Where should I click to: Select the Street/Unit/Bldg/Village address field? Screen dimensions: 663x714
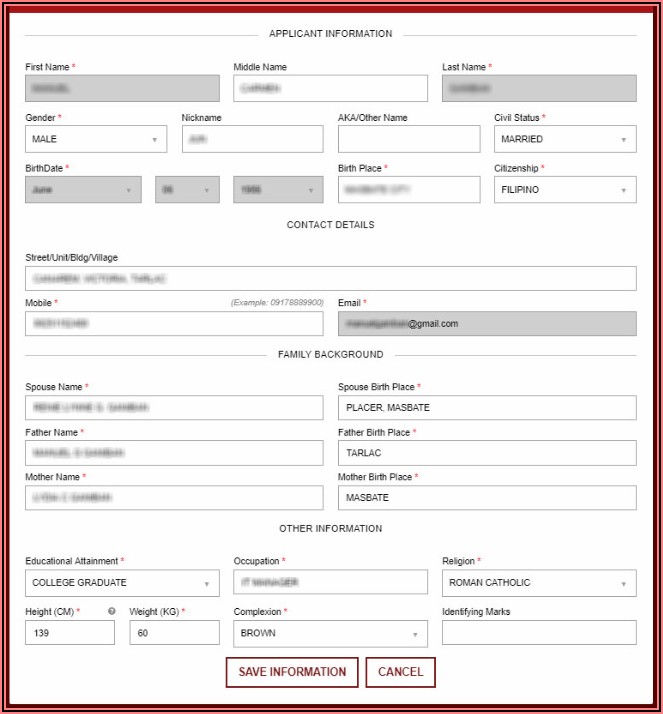[330, 278]
